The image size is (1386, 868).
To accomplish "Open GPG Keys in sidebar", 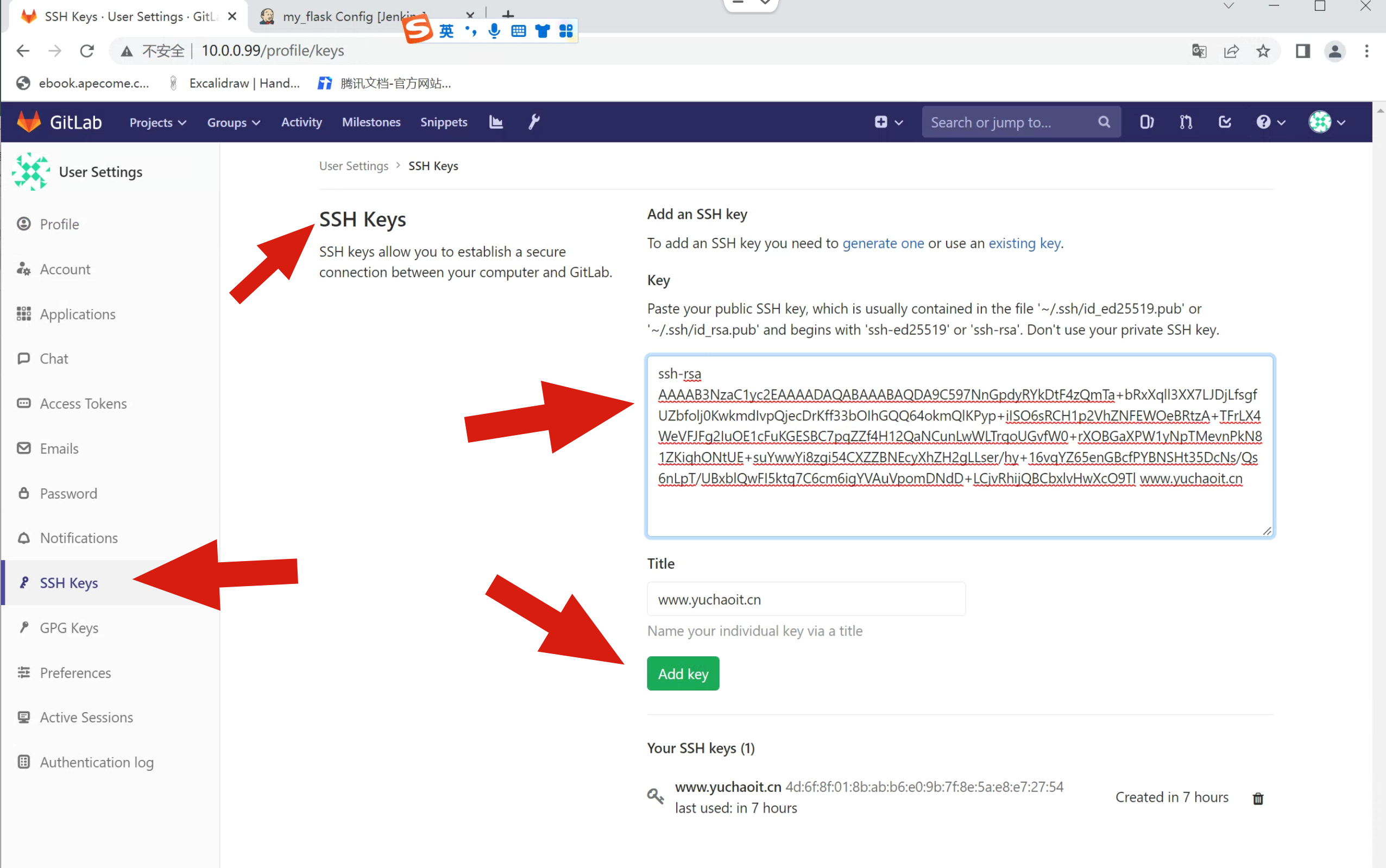I will coord(69,627).
